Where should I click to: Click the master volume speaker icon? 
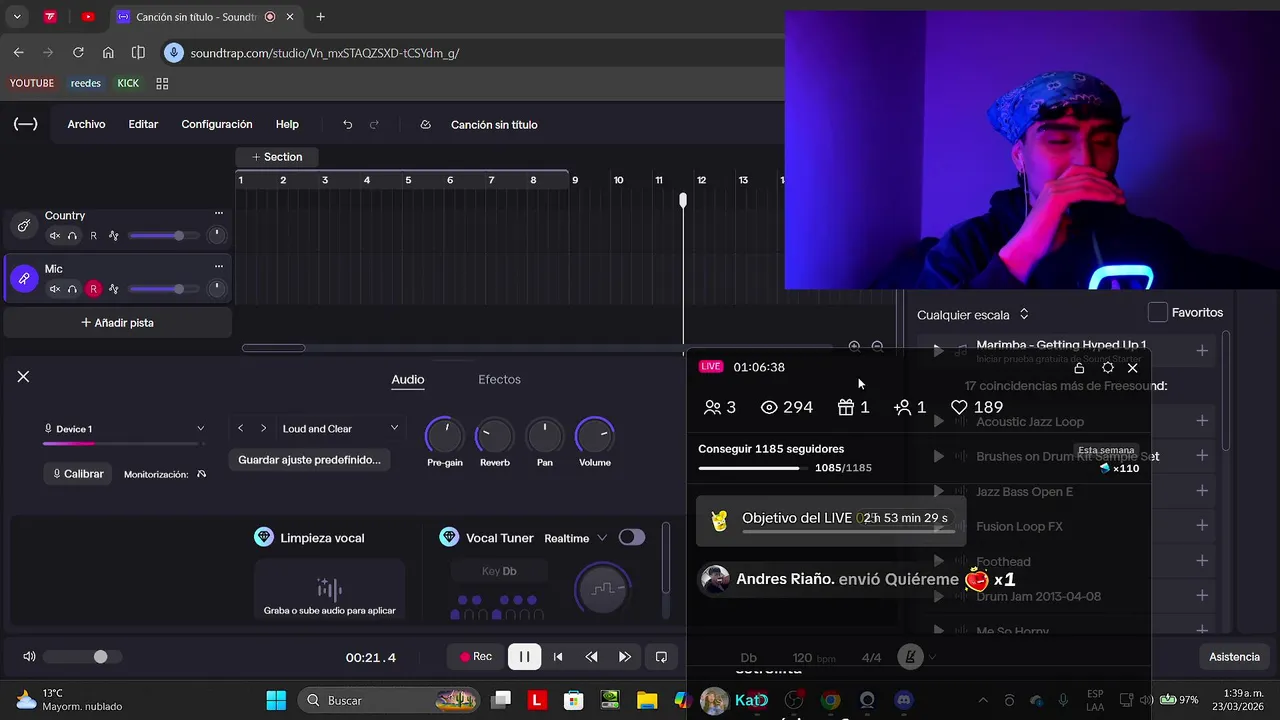pos(29,657)
